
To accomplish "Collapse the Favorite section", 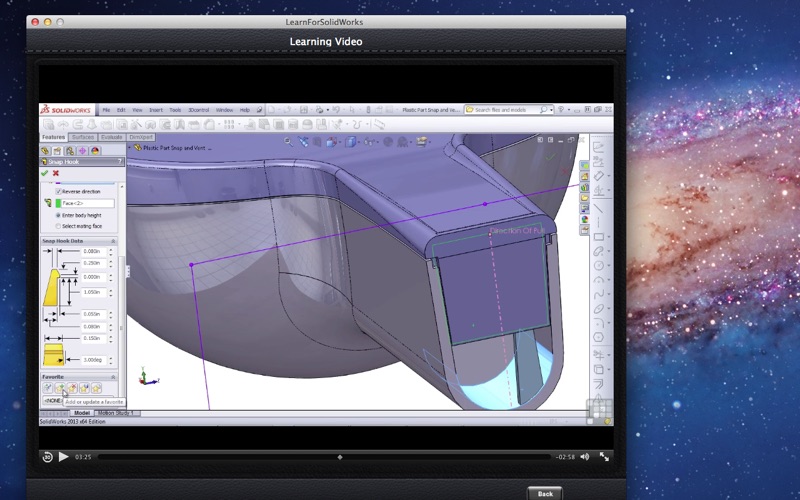I will (113, 377).
